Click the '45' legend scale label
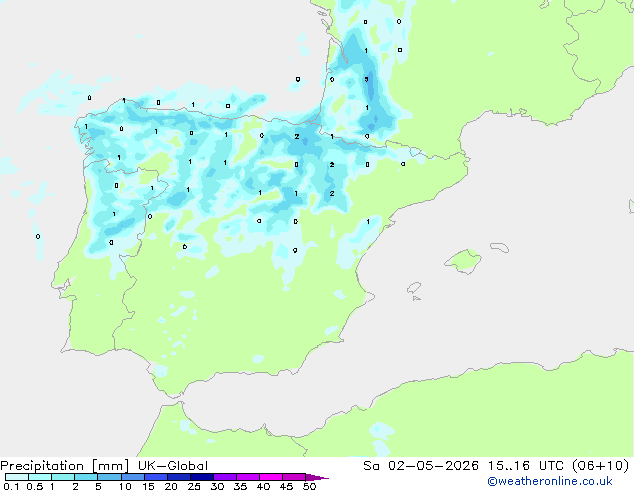Screen dimensions: 634x490 point(286,486)
